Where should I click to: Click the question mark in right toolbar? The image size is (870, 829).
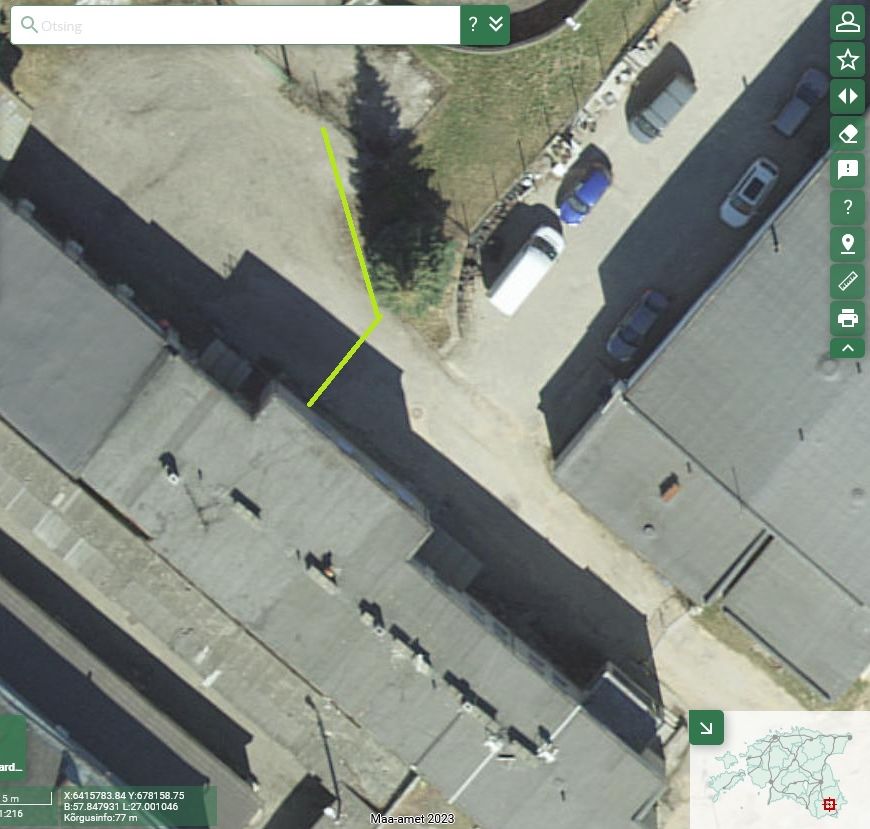(847, 207)
